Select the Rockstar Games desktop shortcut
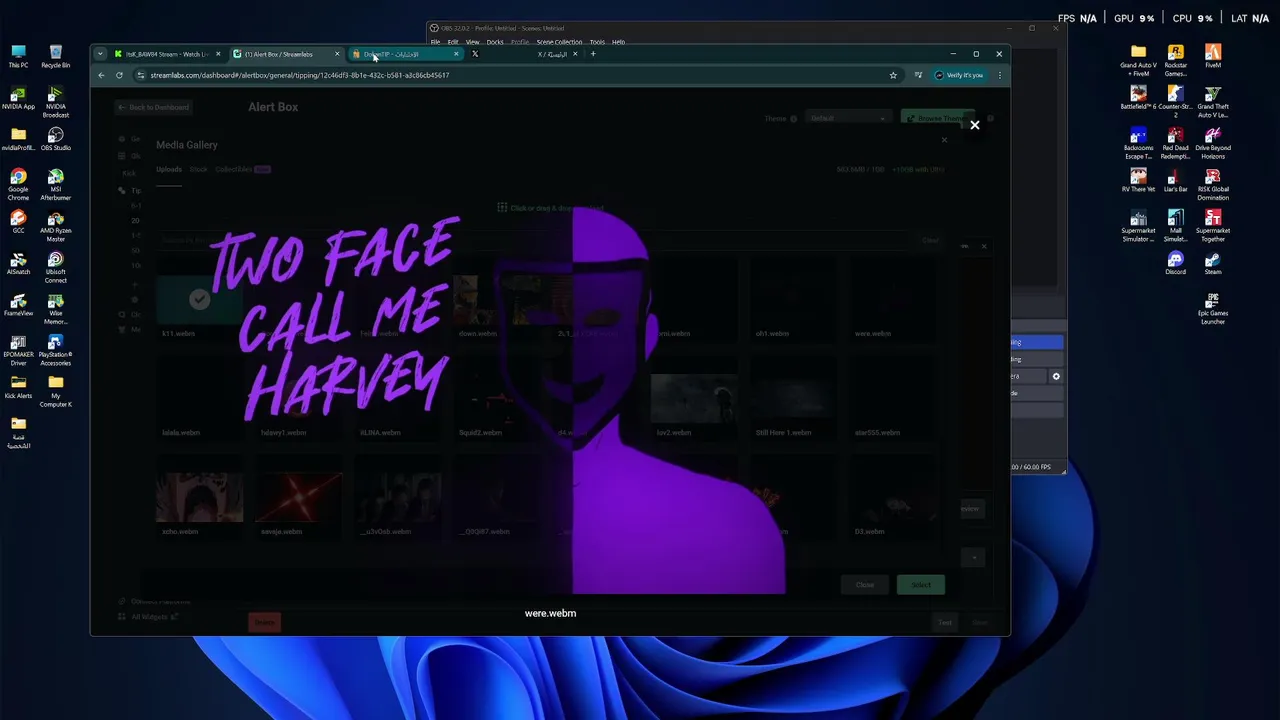 [x=1176, y=61]
